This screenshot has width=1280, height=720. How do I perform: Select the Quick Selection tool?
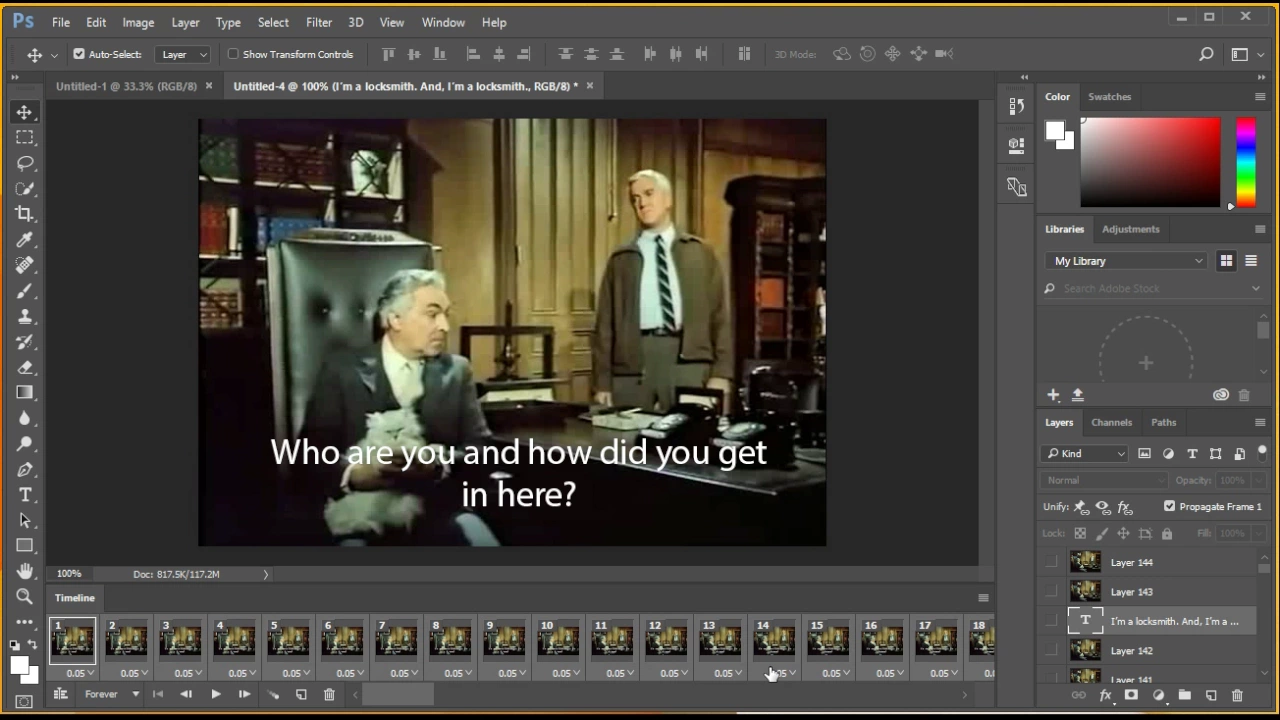(x=25, y=188)
